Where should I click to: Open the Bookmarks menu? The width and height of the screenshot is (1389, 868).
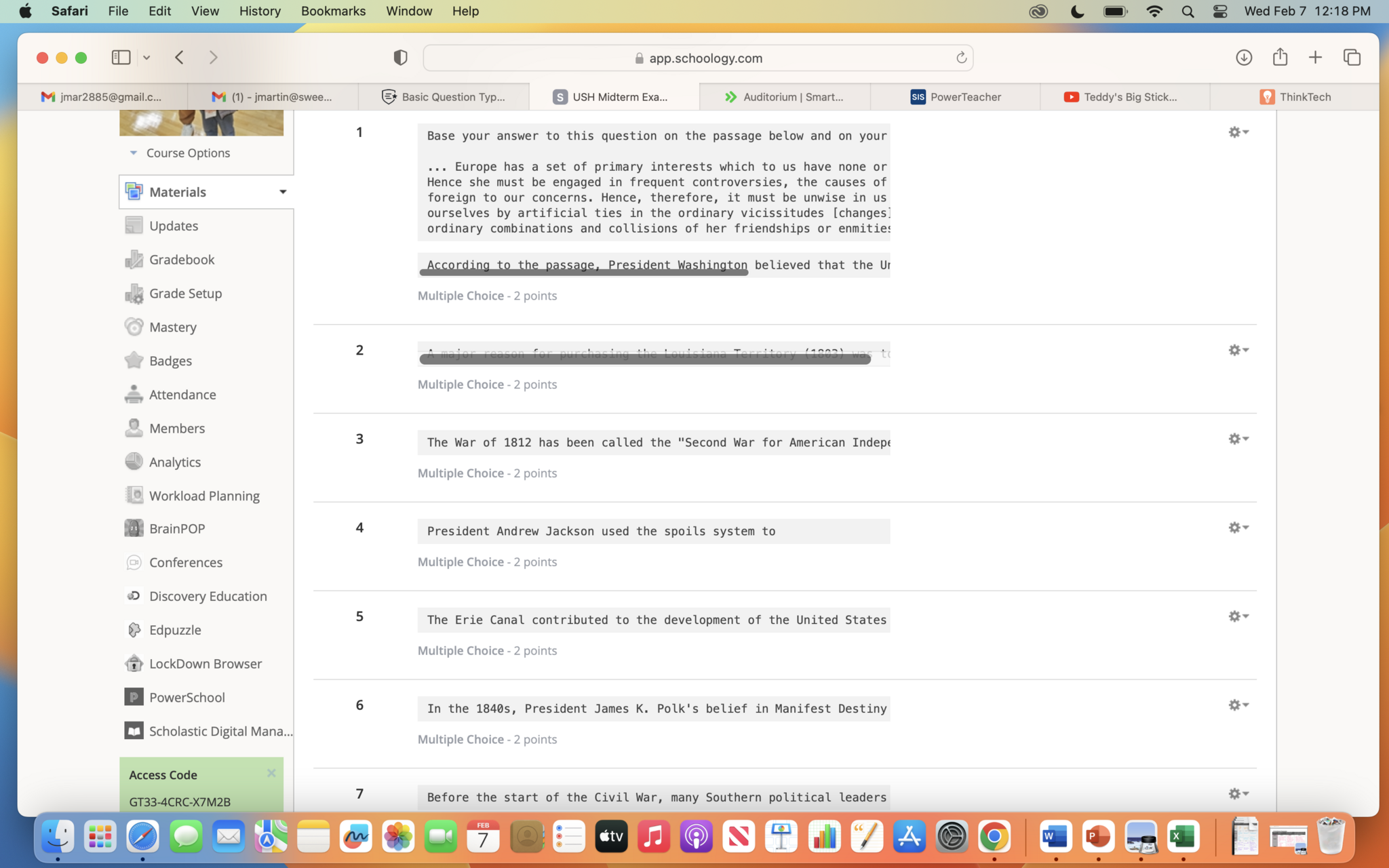tap(333, 11)
